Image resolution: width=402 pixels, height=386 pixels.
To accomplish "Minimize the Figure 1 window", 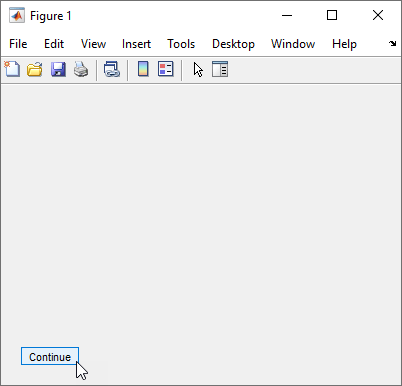I will pos(287,15).
